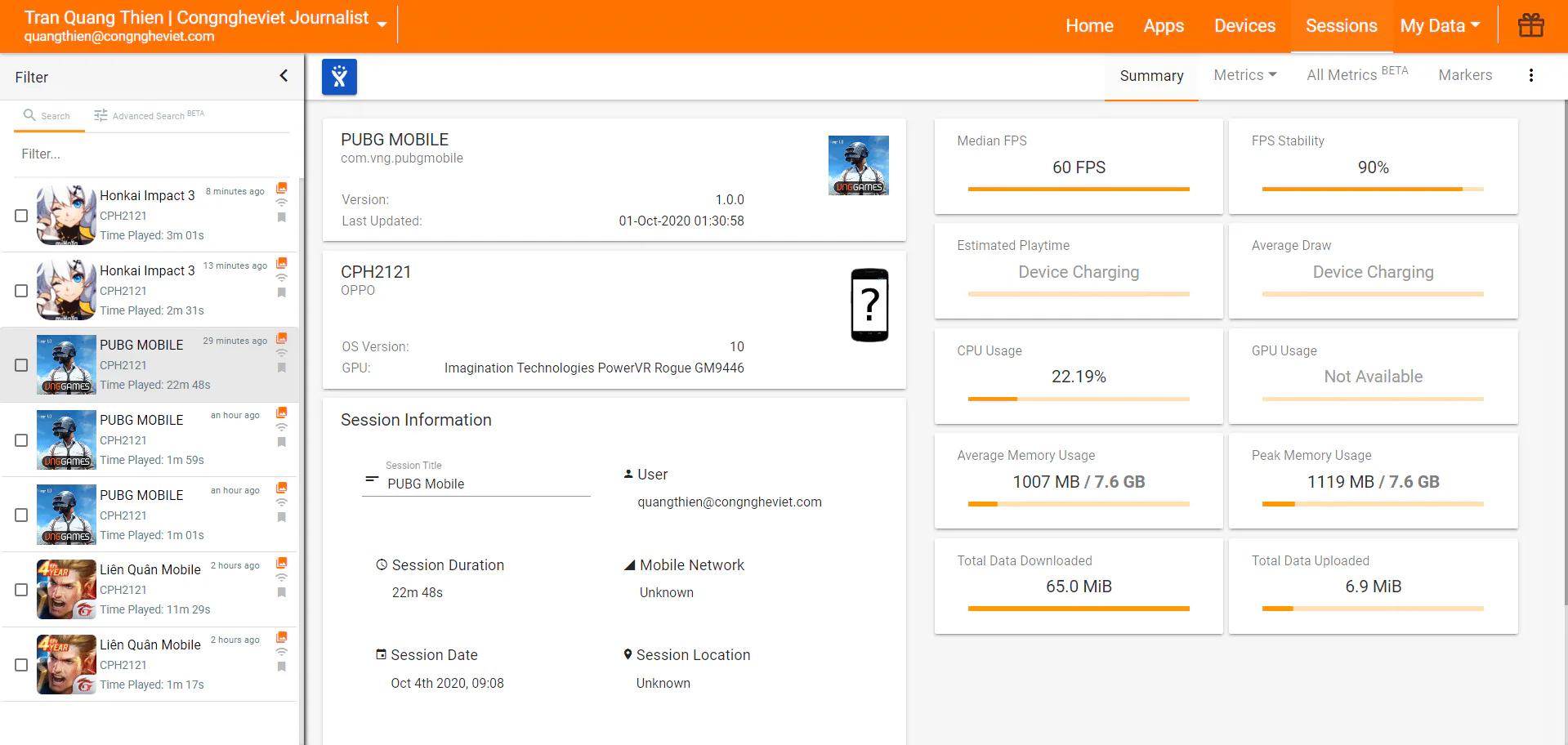Switch to Advanced Search BETA
This screenshot has width=1568, height=745.
[149, 116]
